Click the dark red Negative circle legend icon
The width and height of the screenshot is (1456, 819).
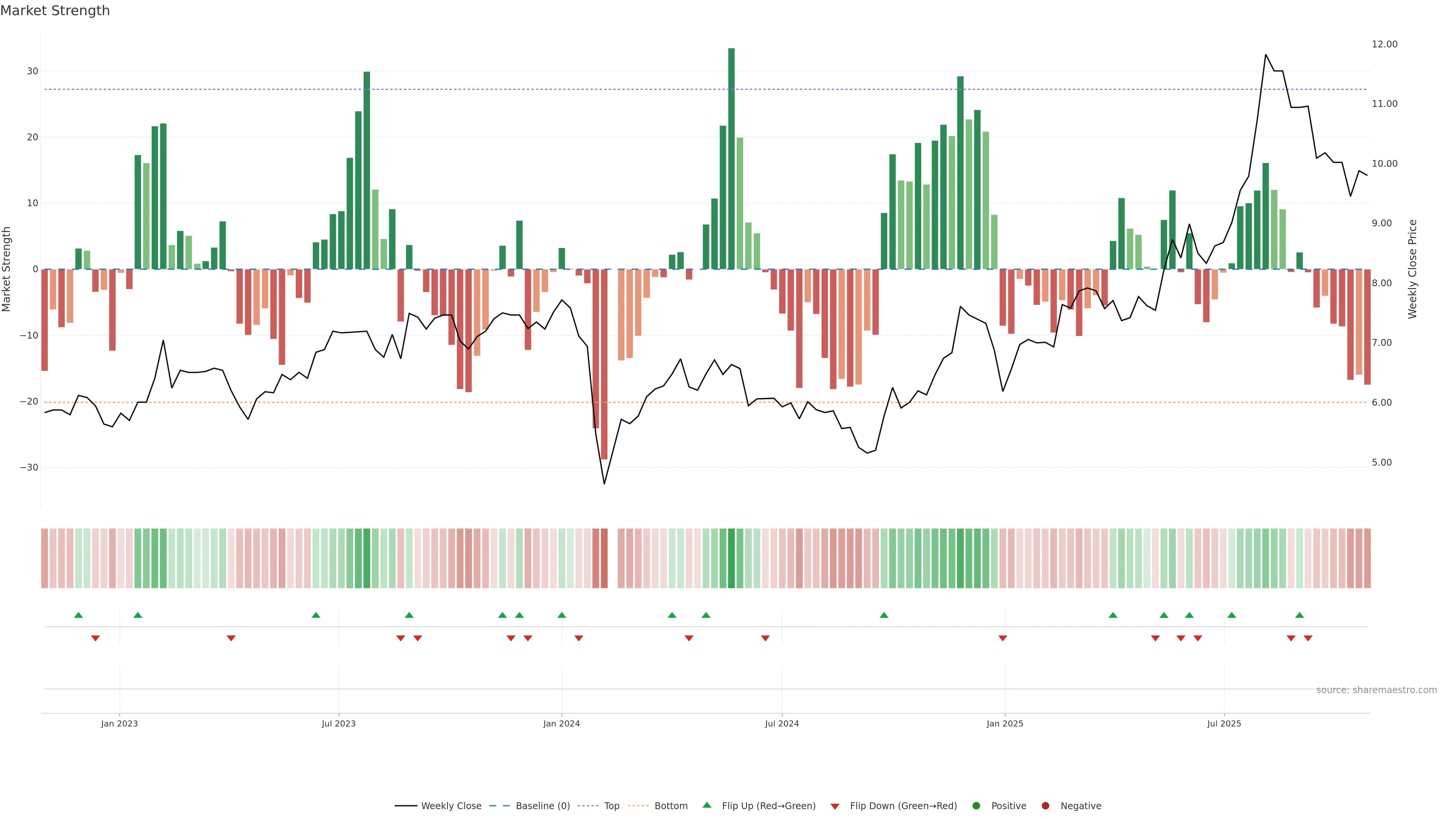click(x=1045, y=805)
